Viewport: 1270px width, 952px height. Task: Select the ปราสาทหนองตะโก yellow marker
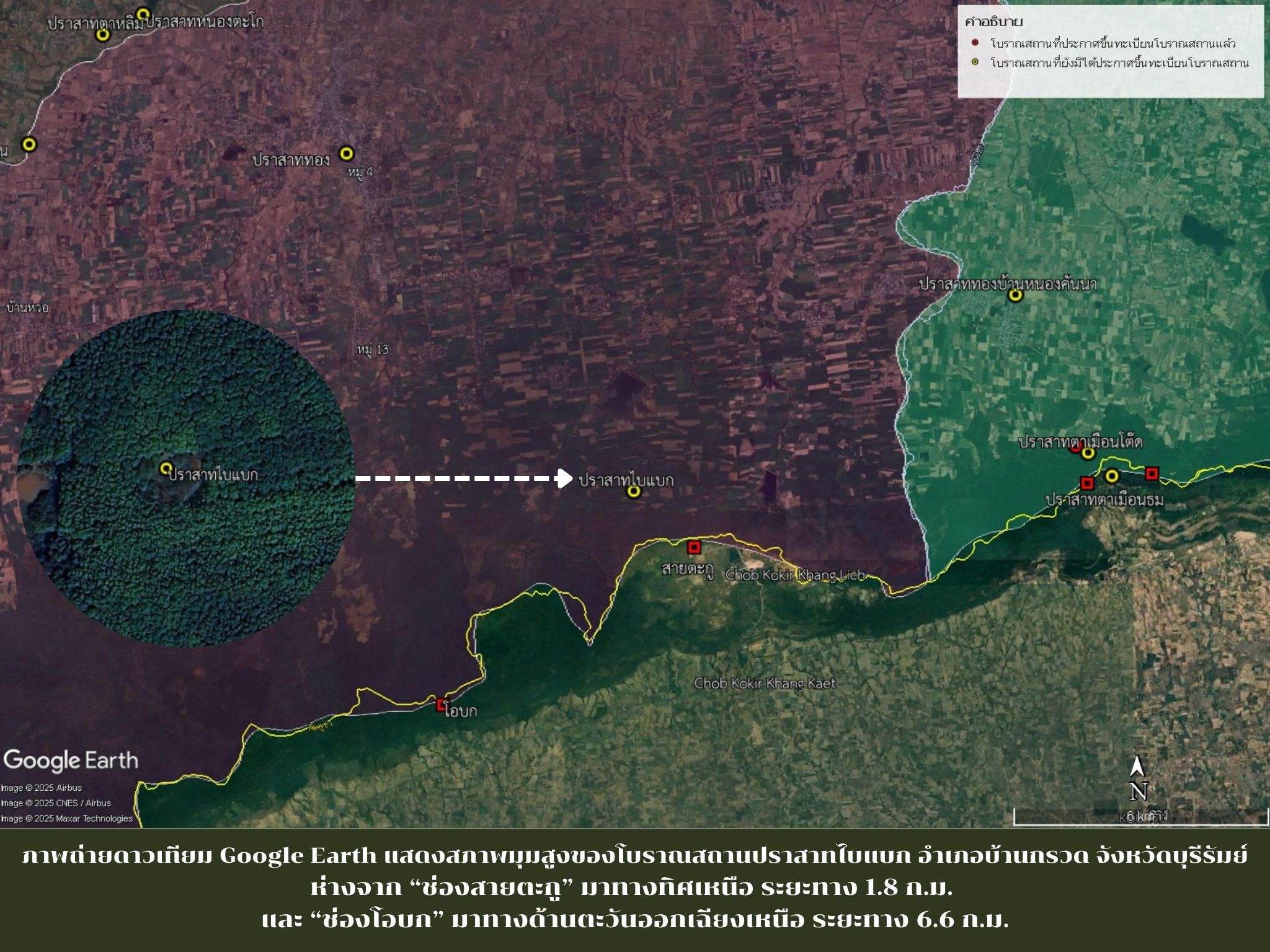[x=143, y=14]
